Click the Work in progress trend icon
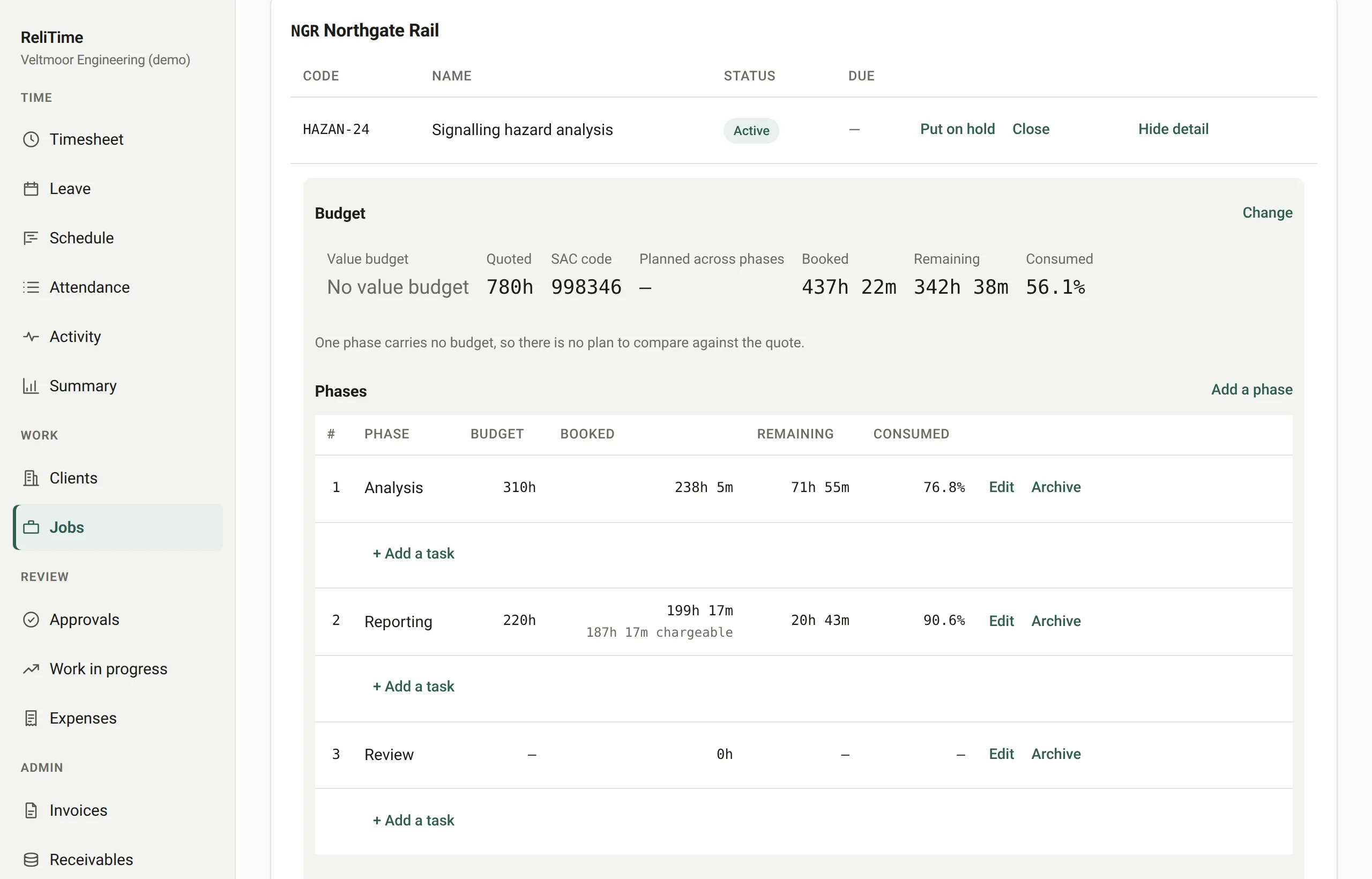 coord(31,669)
